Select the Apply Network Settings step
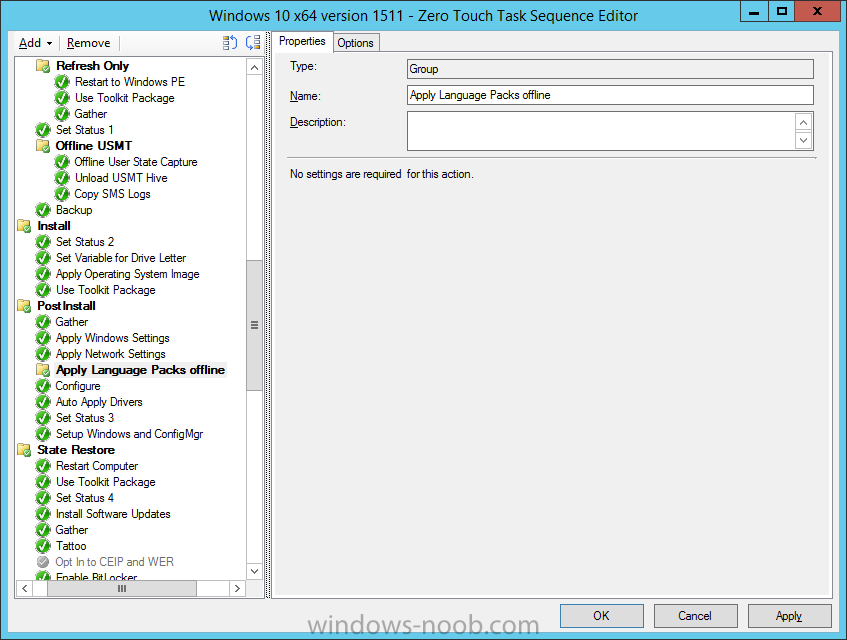 pos(111,354)
